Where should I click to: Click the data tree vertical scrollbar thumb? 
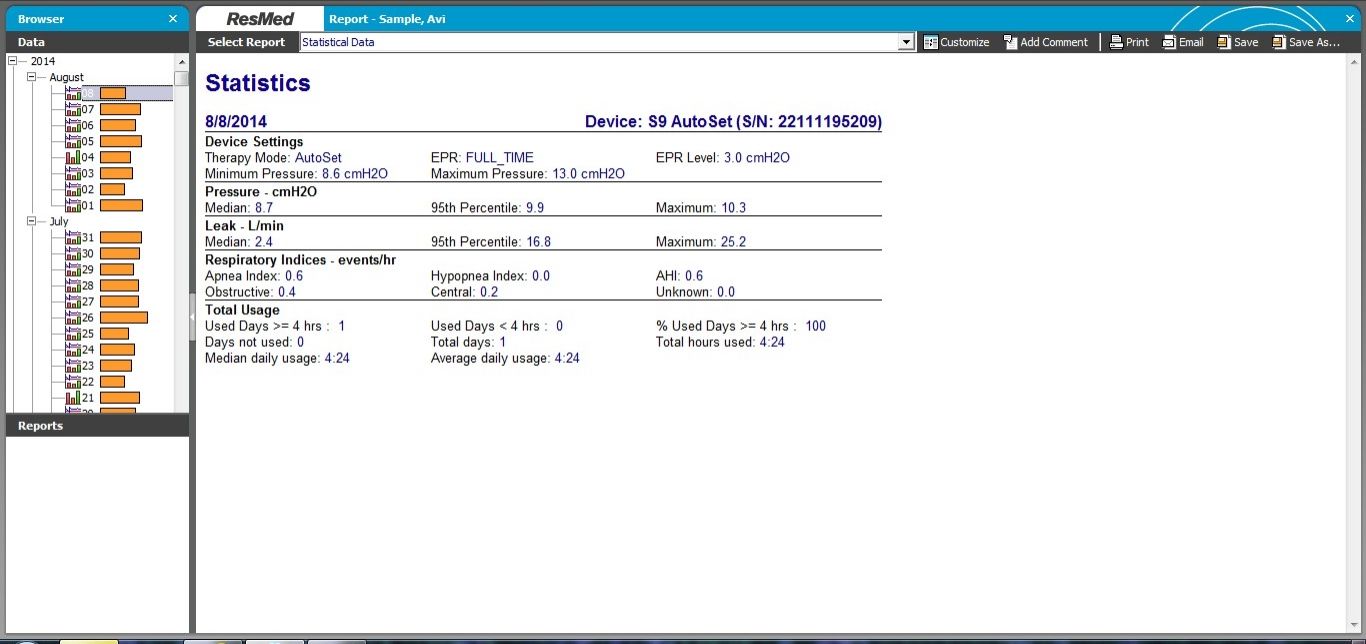tap(181, 79)
